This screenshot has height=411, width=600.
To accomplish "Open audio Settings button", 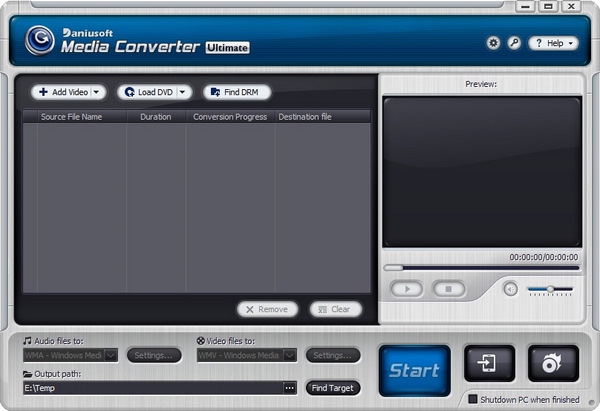I will click(154, 356).
